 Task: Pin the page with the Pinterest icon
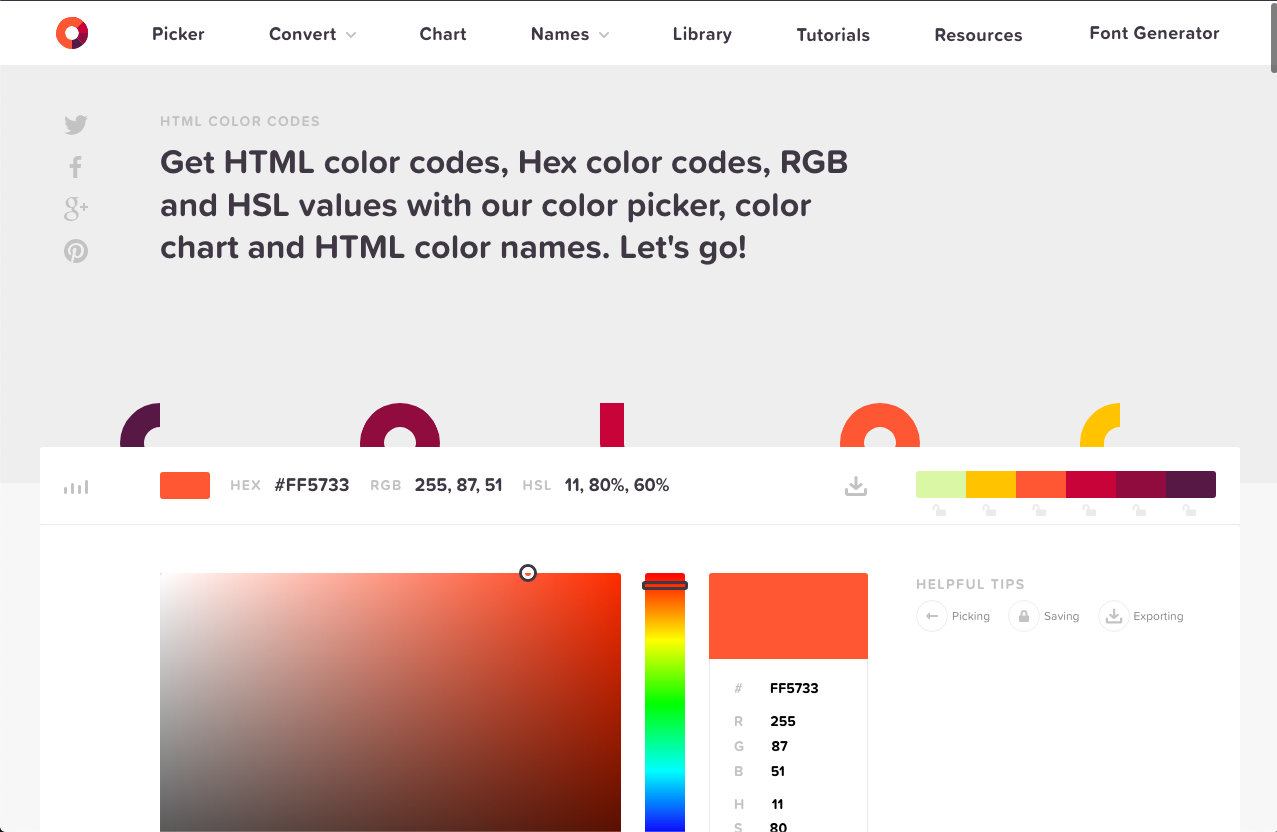coord(76,251)
